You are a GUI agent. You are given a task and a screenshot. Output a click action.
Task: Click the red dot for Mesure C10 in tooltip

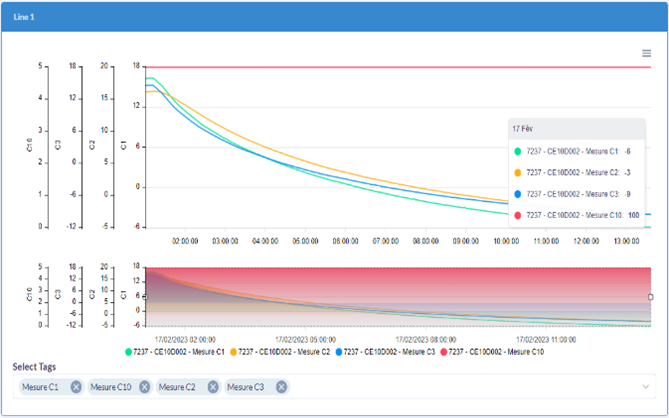coord(518,215)
